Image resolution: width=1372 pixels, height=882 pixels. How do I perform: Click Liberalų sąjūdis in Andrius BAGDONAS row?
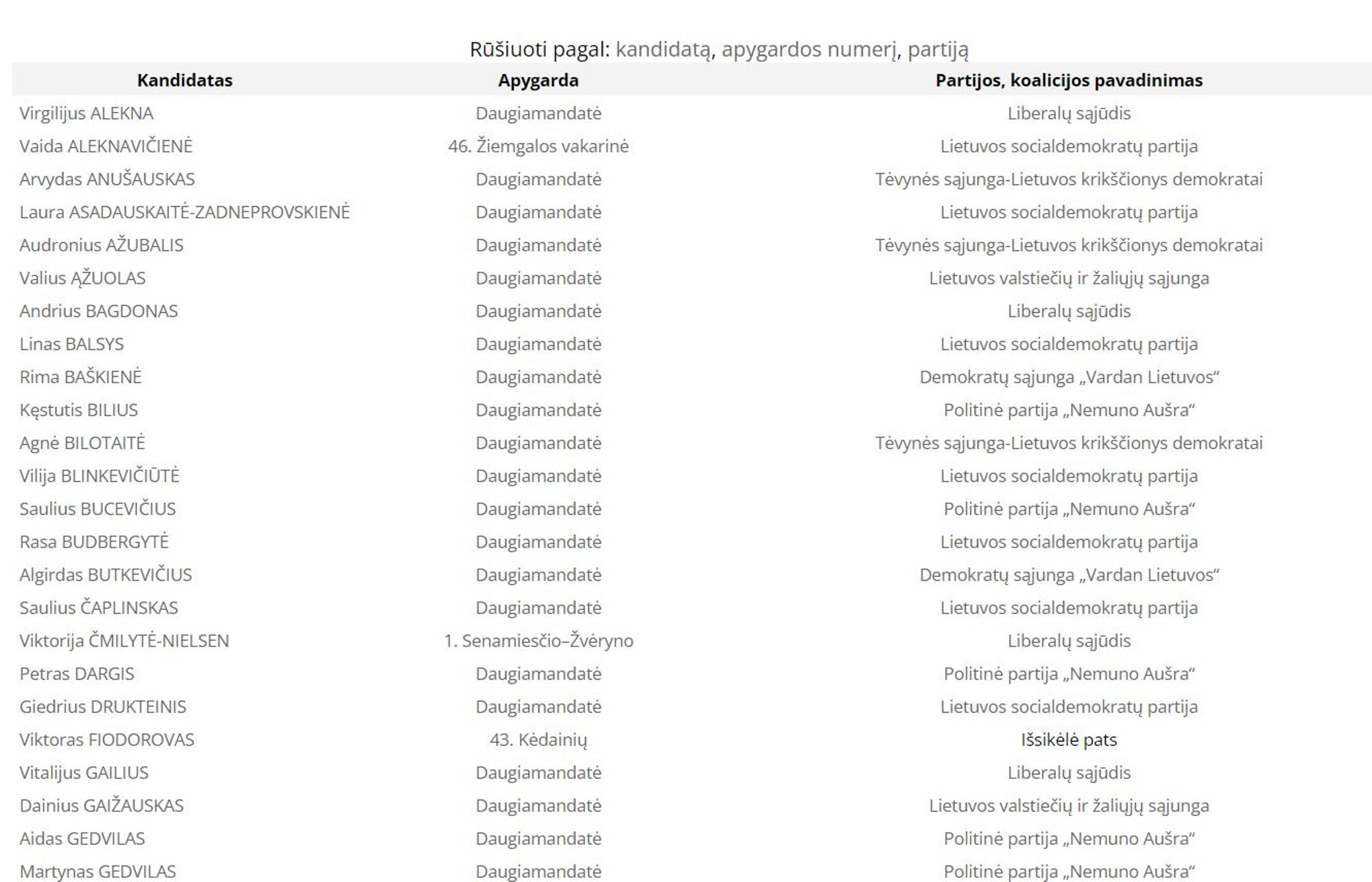tap(1069, 311)
